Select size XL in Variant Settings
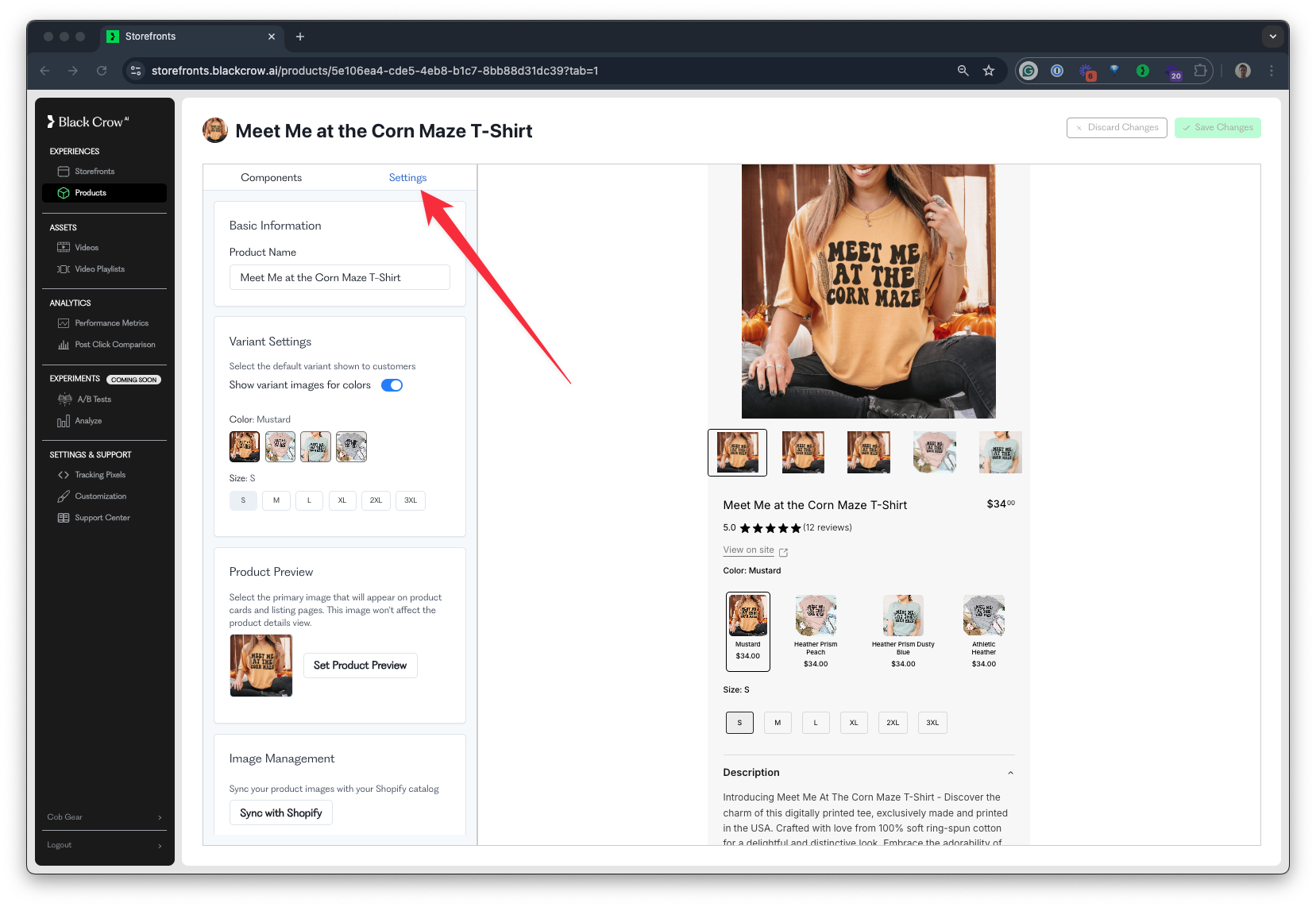The image size is (1316, 907). tap(342, 500)
